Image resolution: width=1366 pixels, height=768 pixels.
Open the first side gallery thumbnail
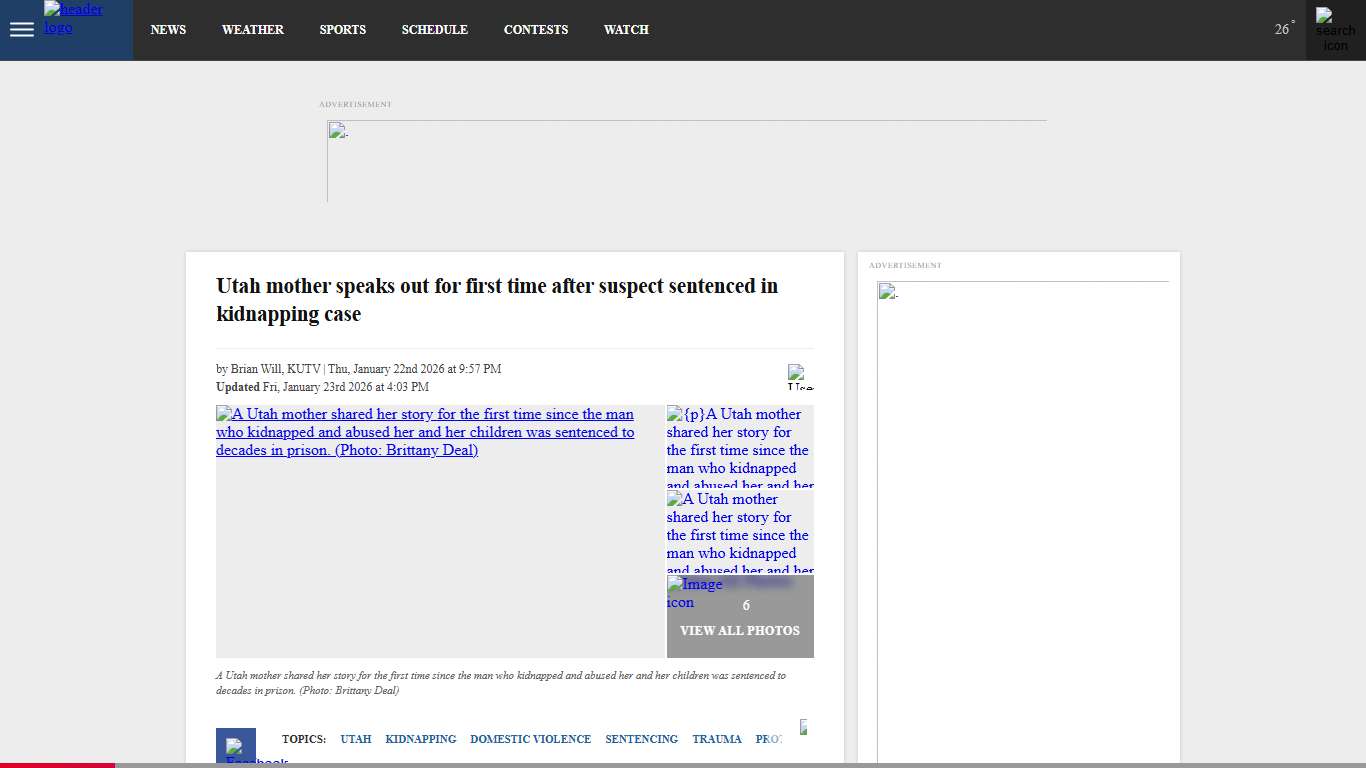740,446
